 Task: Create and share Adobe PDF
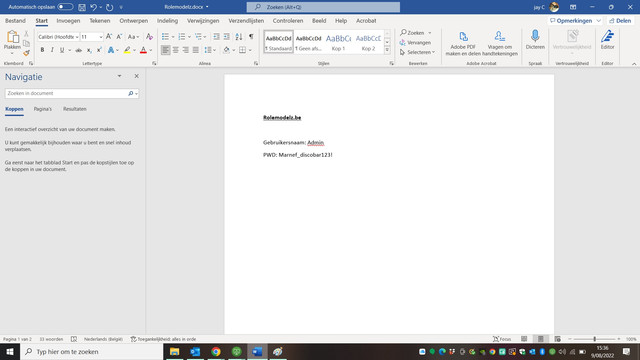point(463,43)
